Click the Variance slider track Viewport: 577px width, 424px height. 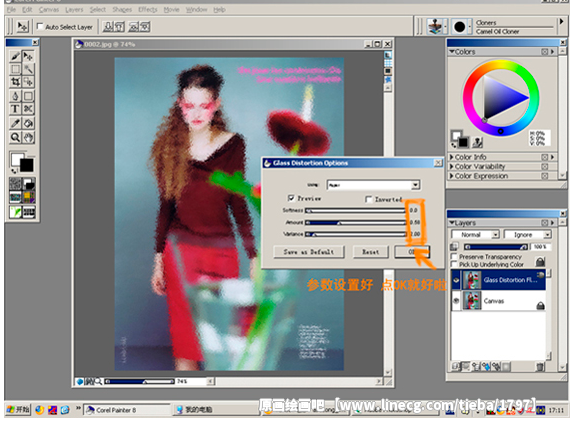355,234
